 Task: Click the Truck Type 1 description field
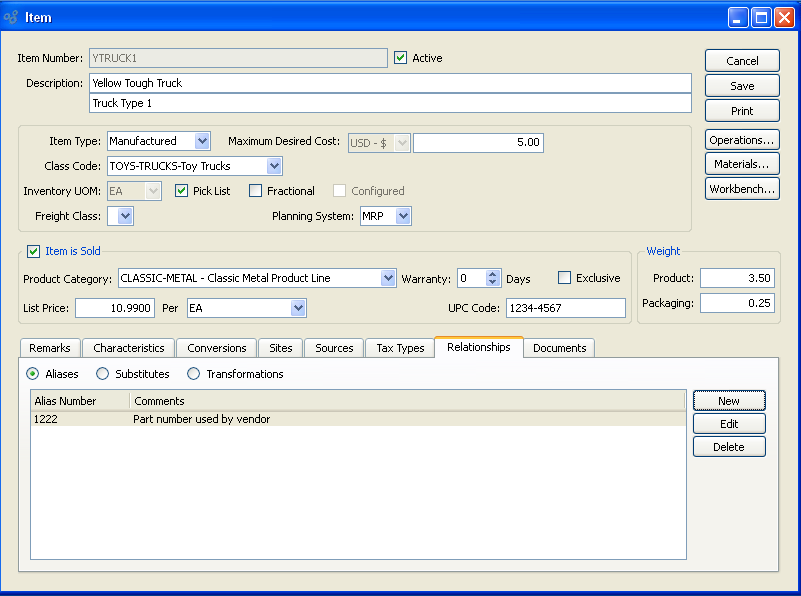coord(390,103)
